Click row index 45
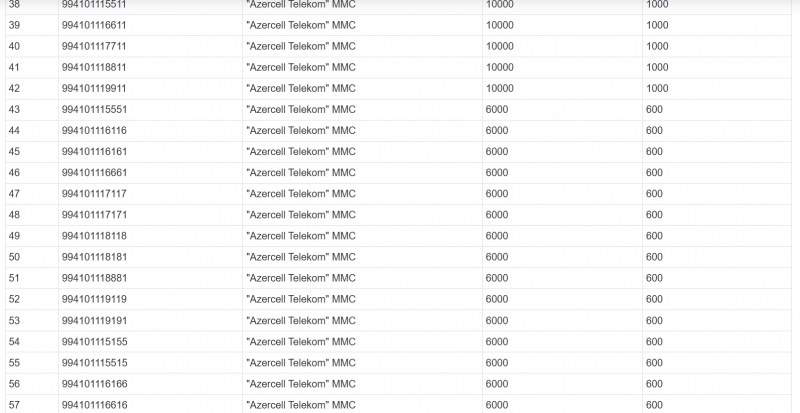 click(x=14, y=152)
